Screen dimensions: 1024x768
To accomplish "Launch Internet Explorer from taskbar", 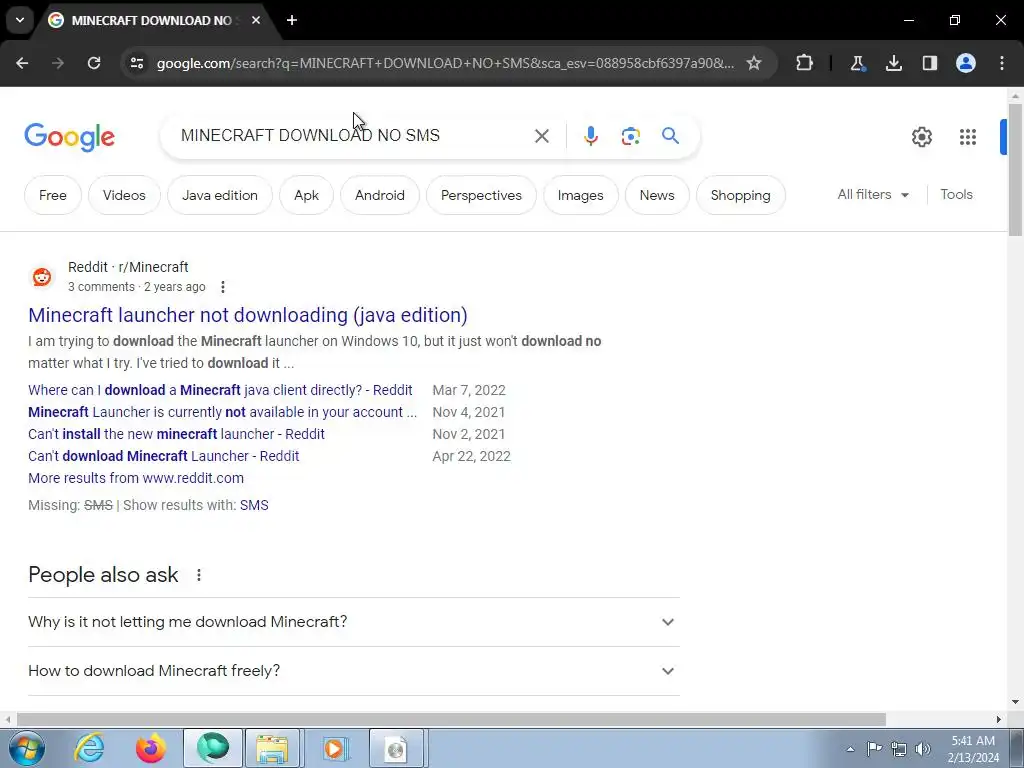I will (x=89, y=748).
